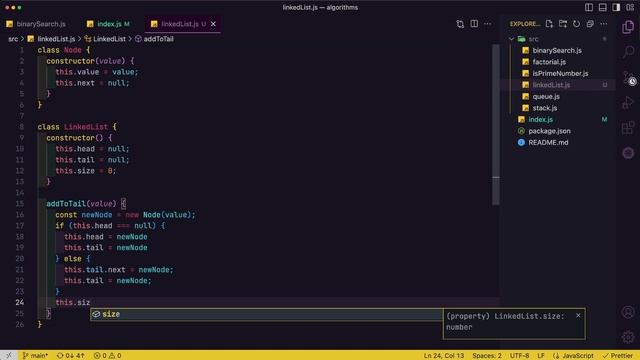Viewport: 640px width, 360px height.
Task: Open the round extension icon below Extensions
Action: [628, 153]
